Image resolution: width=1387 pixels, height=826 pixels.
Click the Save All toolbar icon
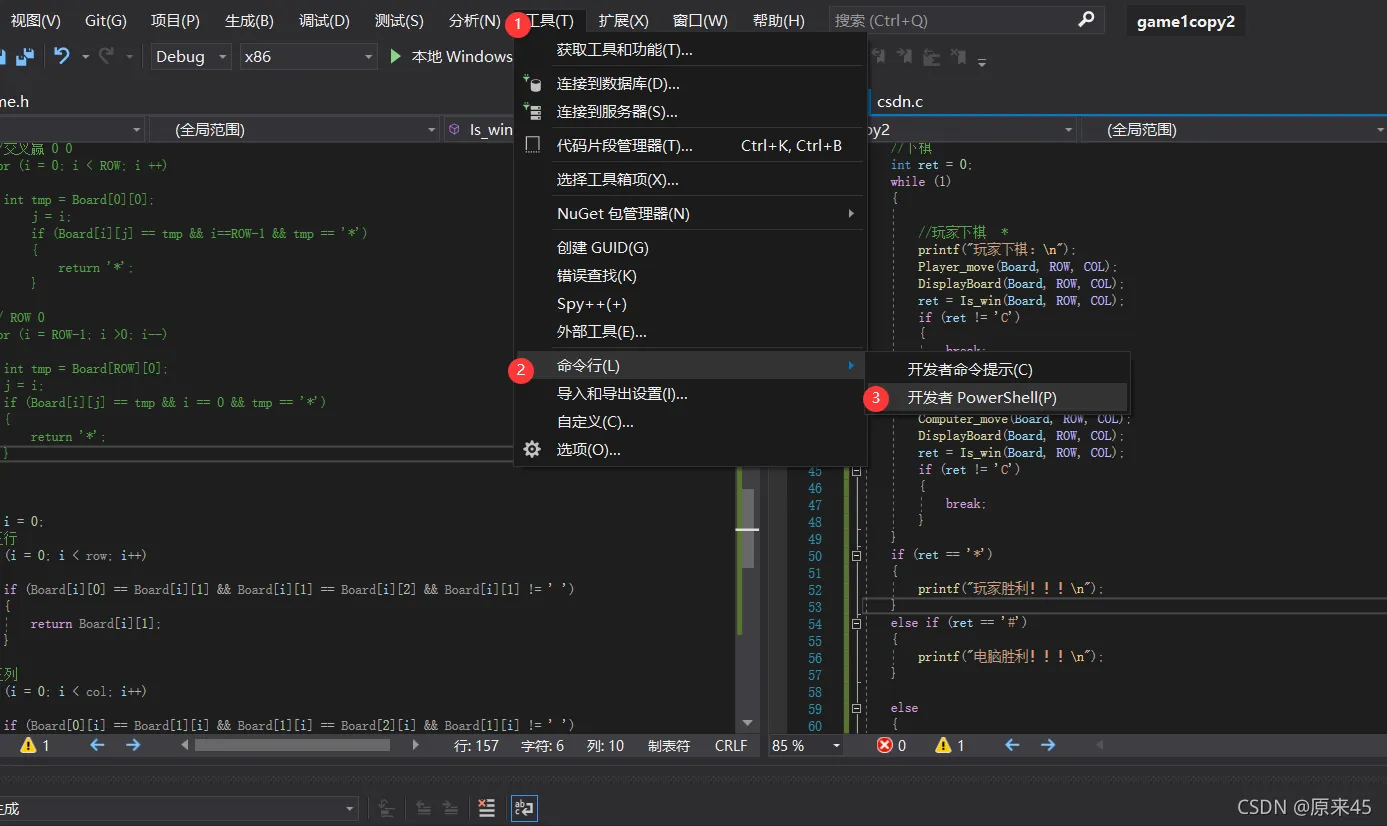[x=25, y=57]
